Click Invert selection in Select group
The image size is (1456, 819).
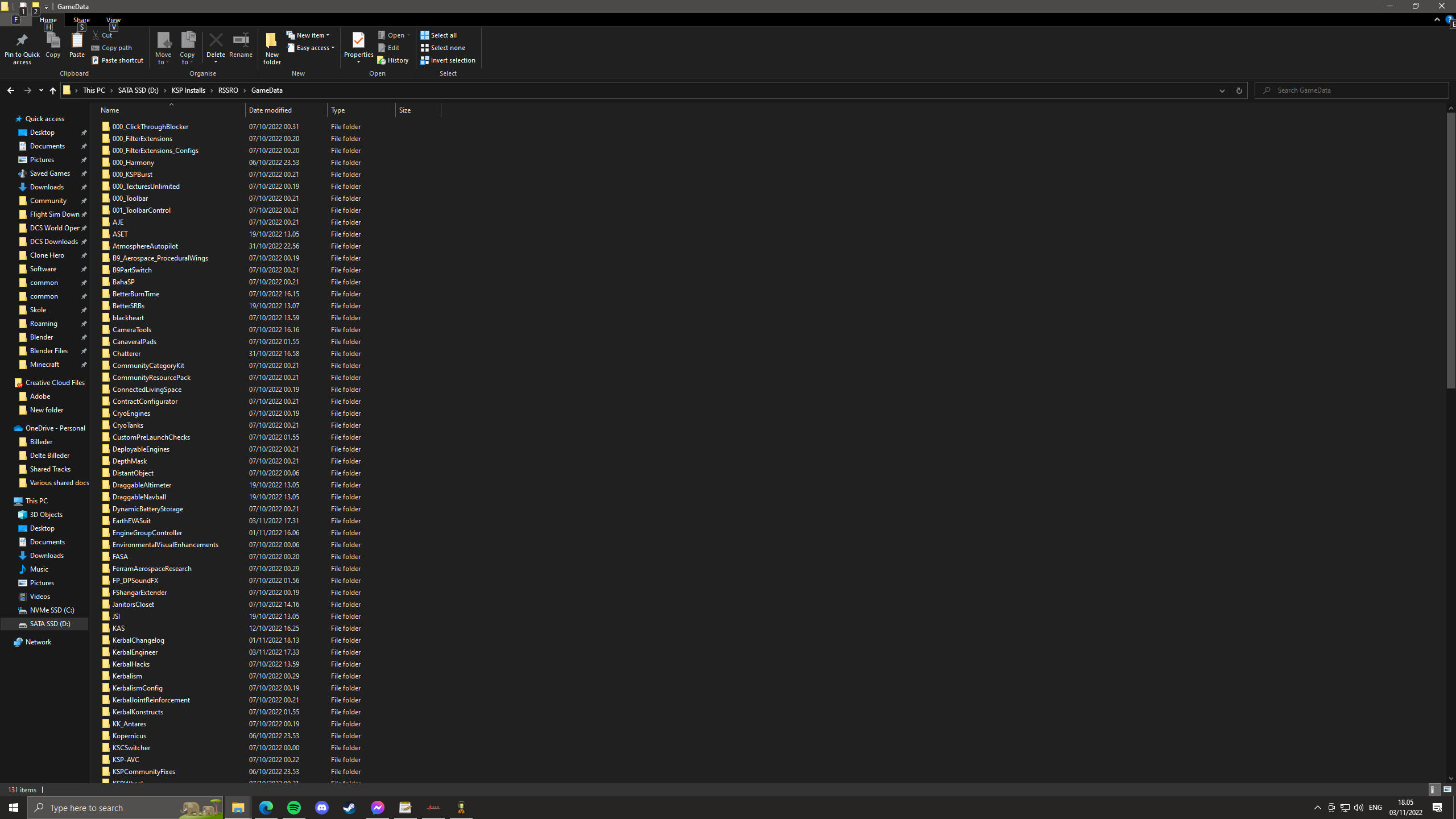click(448, 60)
